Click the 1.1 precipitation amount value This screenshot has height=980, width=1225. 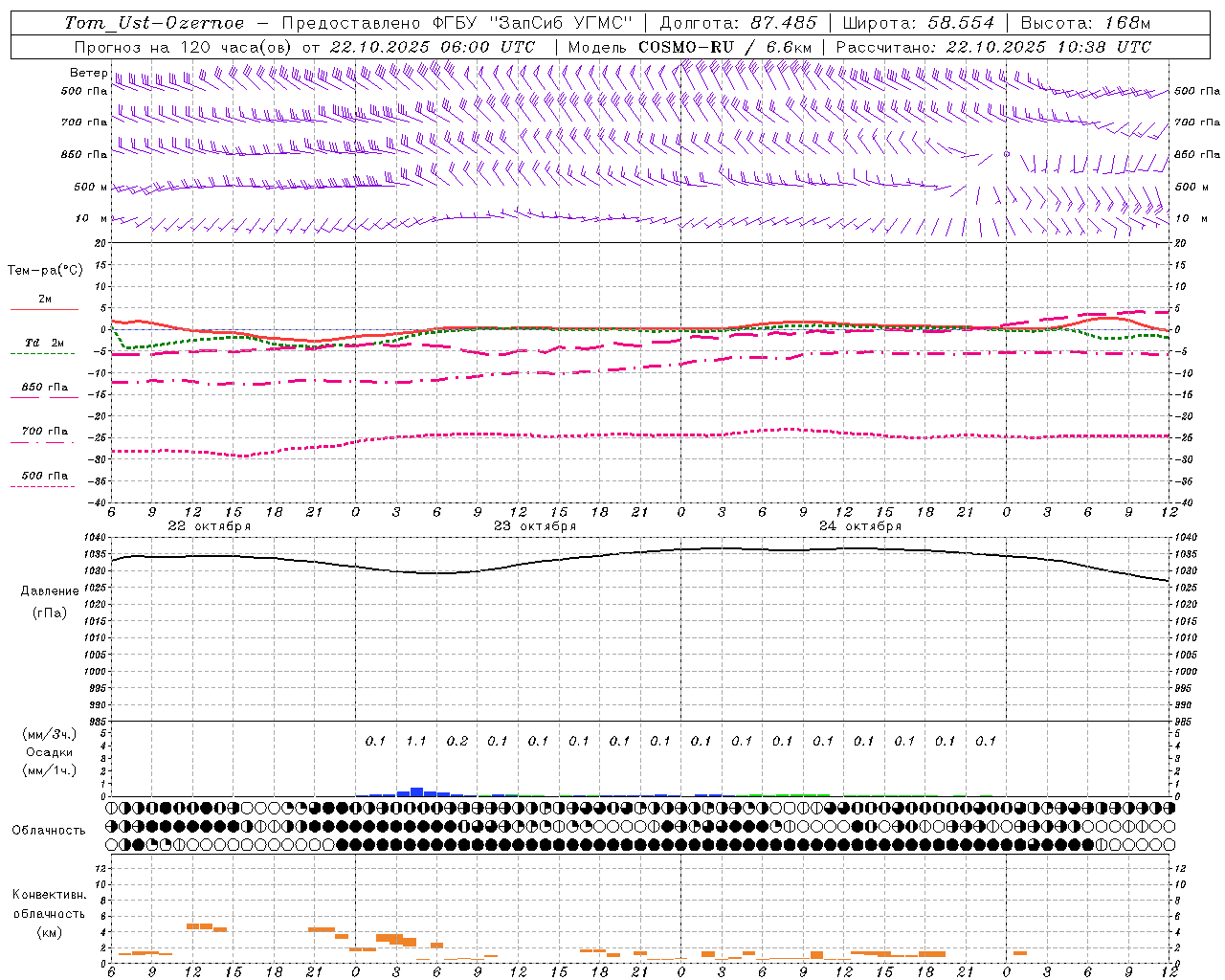click(x=416, y=741)
